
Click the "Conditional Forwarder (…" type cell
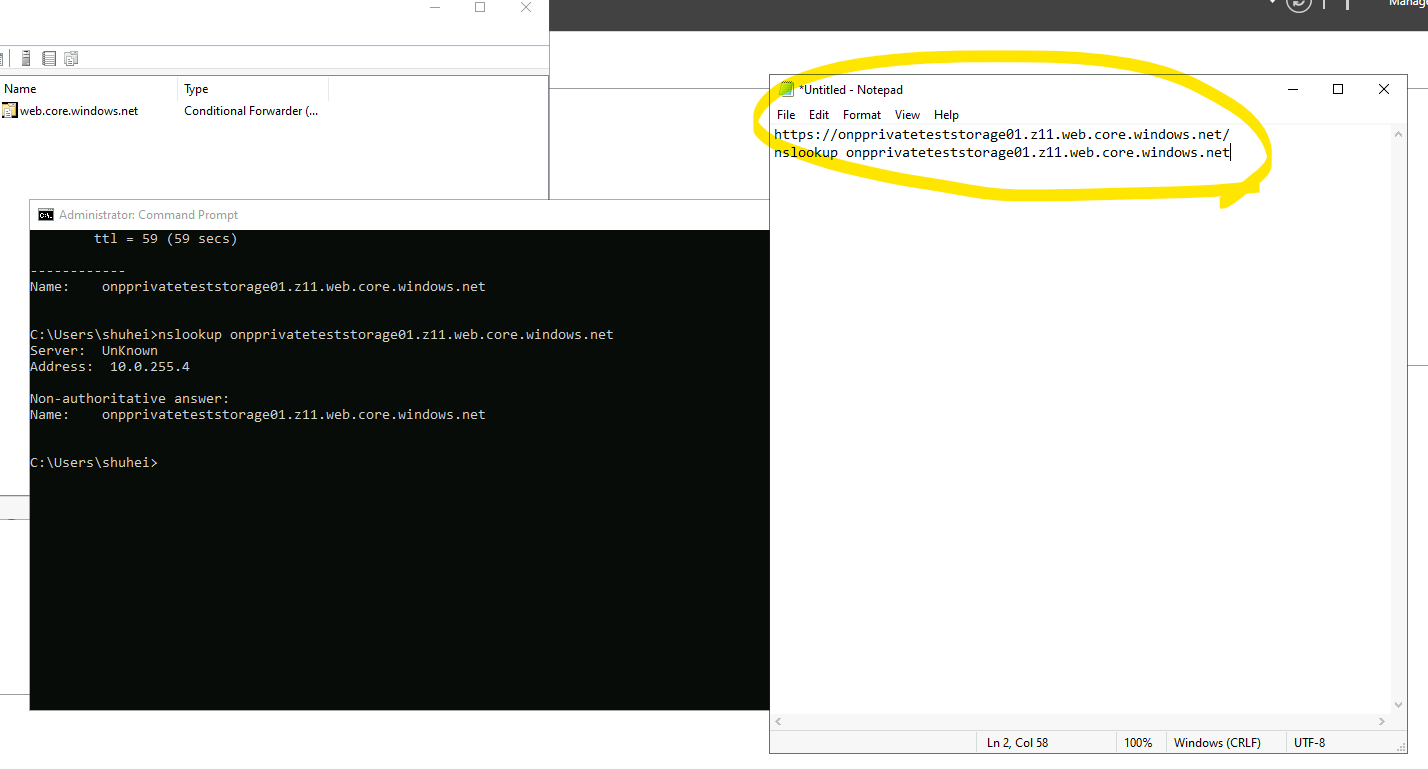[x=251, y=111]
